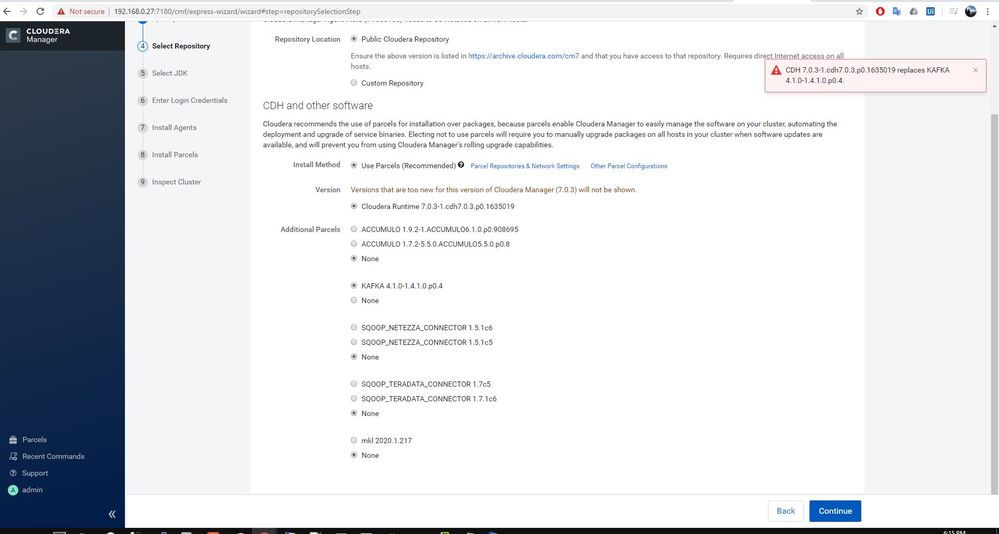Select Use Parcels (Recommended) install method

pyautogui.click(x=354, y=166)
